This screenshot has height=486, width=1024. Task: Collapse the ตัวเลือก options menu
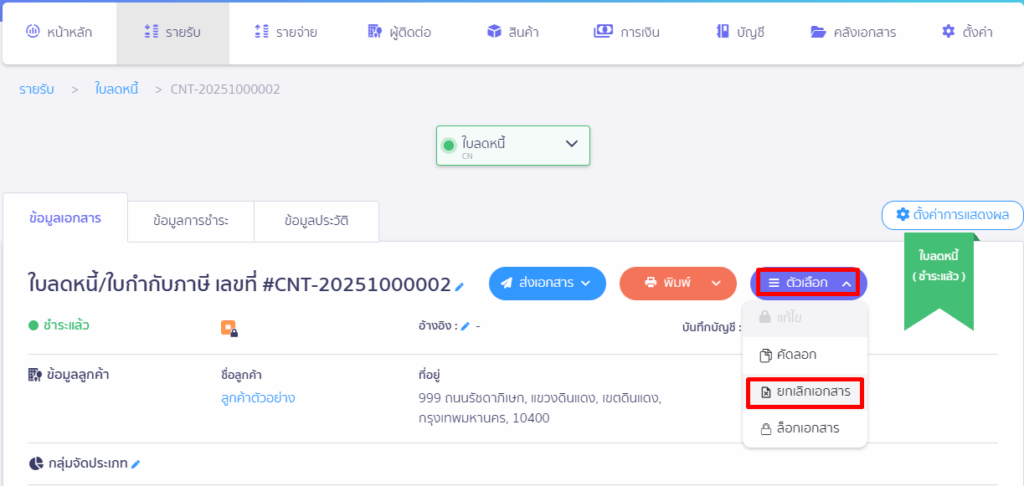(808, 283)
